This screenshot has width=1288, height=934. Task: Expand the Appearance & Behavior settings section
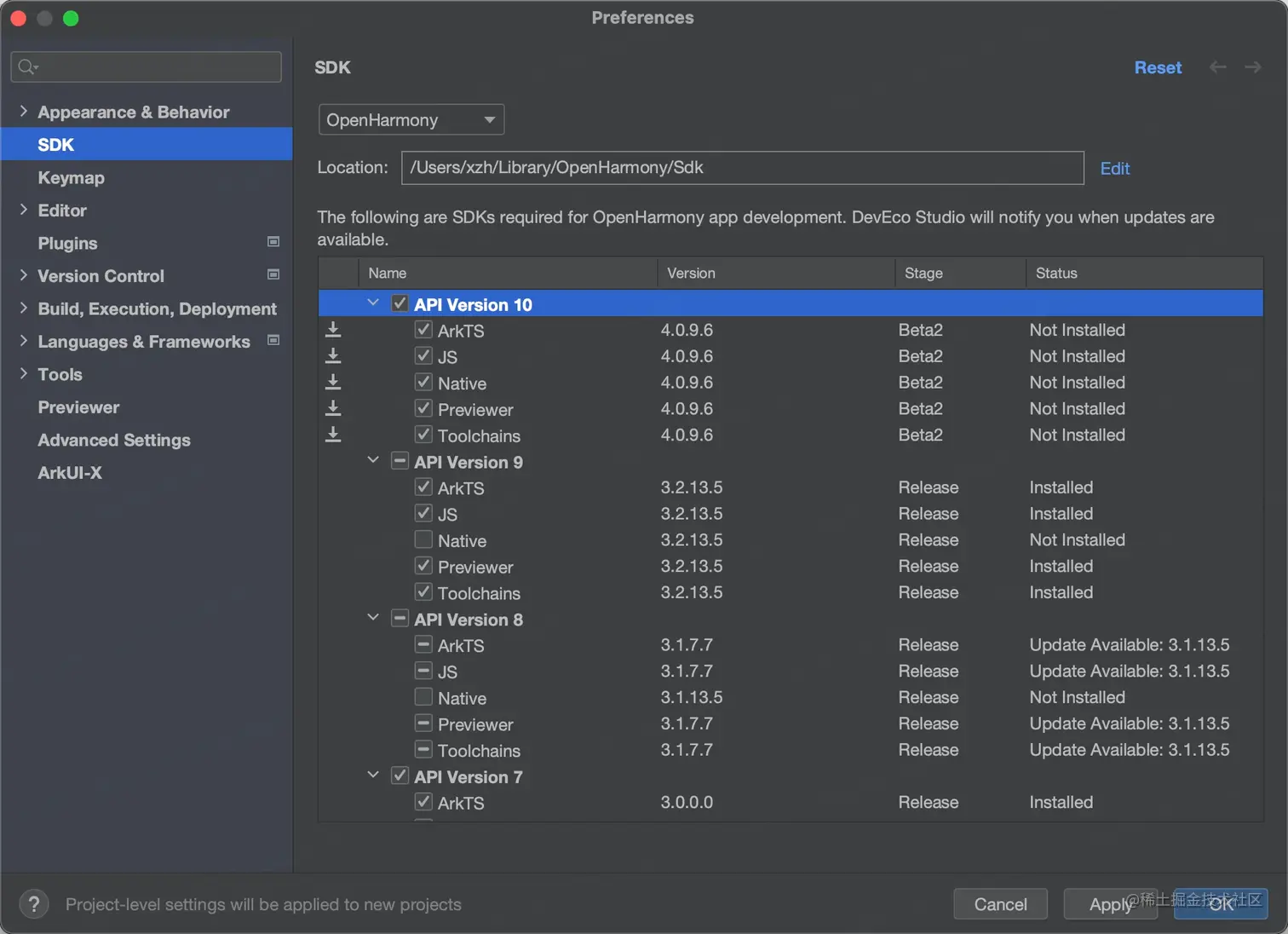(24, 112)
